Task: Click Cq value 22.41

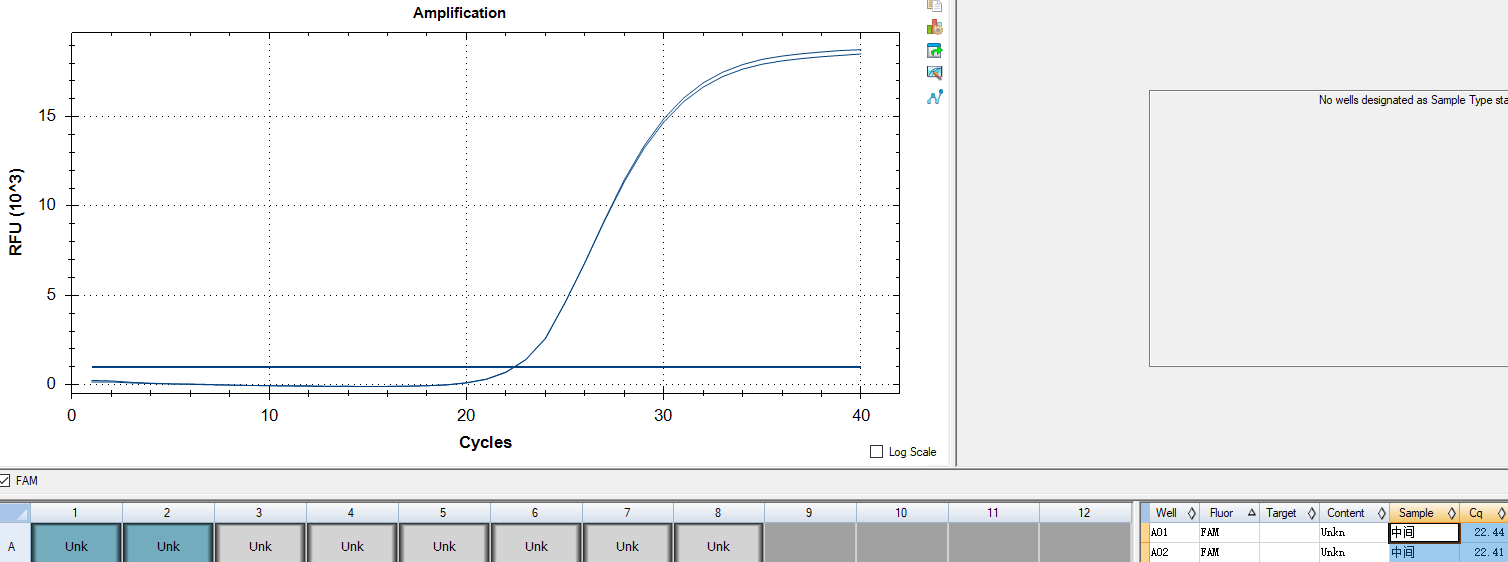Action: tap(1488, 552)
